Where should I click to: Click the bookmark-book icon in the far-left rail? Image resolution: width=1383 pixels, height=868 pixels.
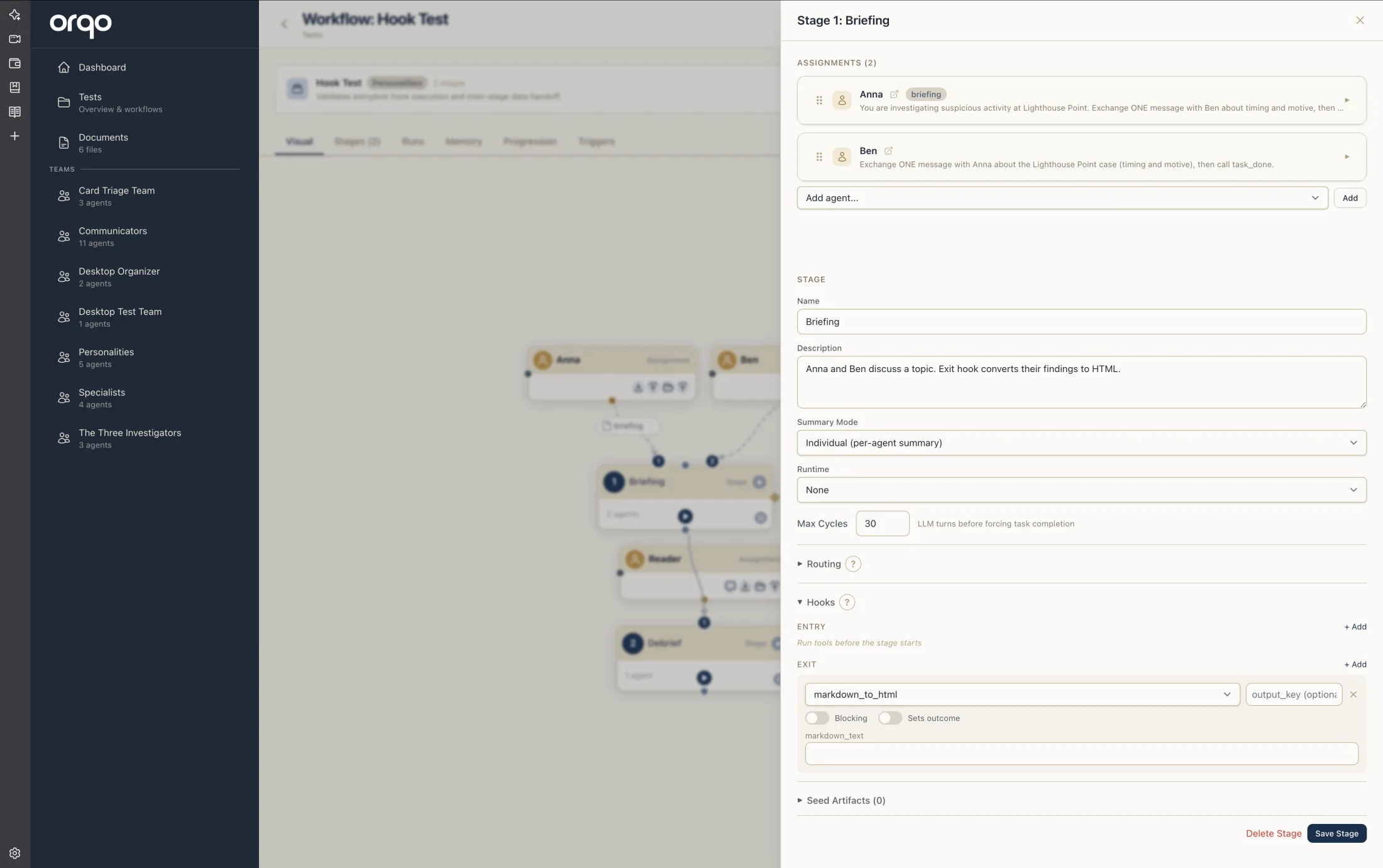[14, 87]
